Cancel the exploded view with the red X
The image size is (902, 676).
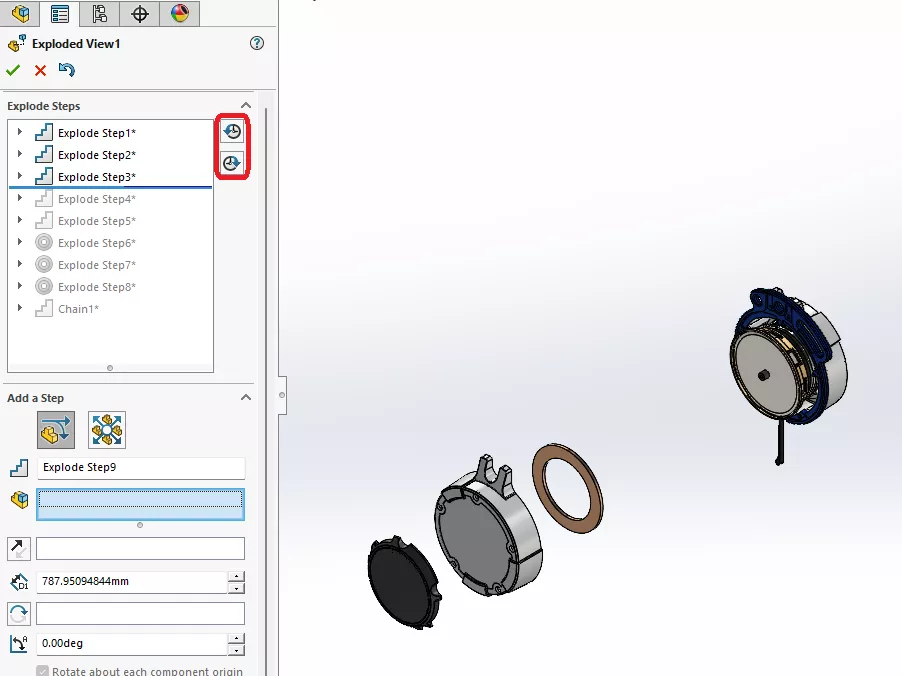40,70
